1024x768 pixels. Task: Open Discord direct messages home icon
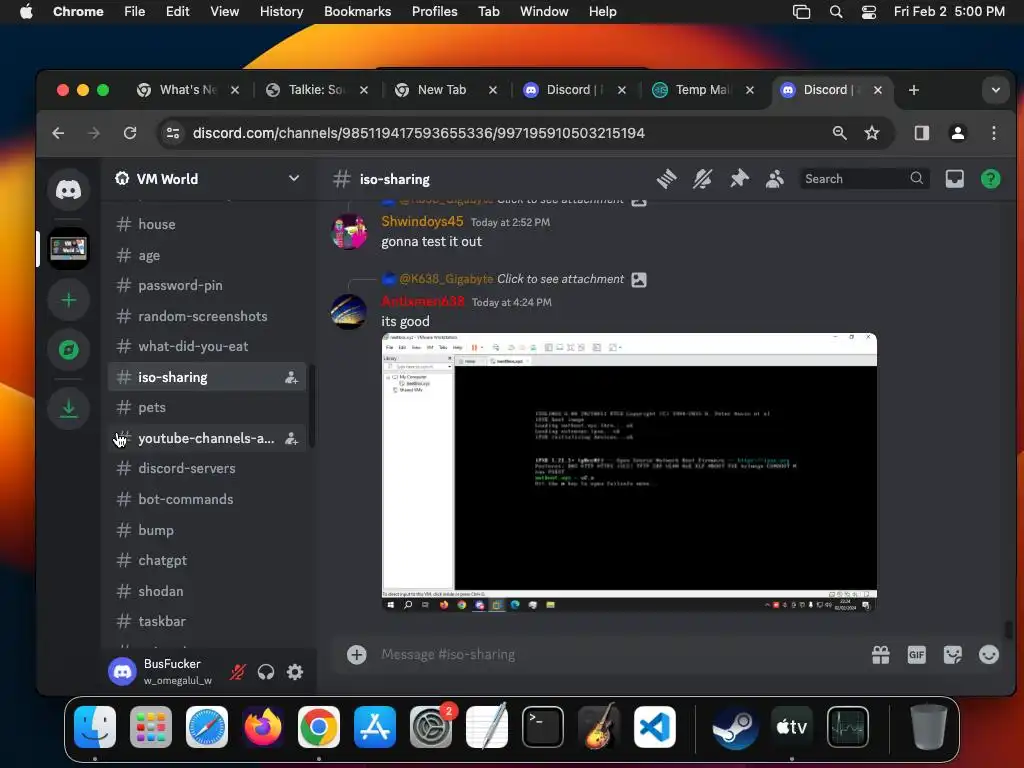[68, 189]
